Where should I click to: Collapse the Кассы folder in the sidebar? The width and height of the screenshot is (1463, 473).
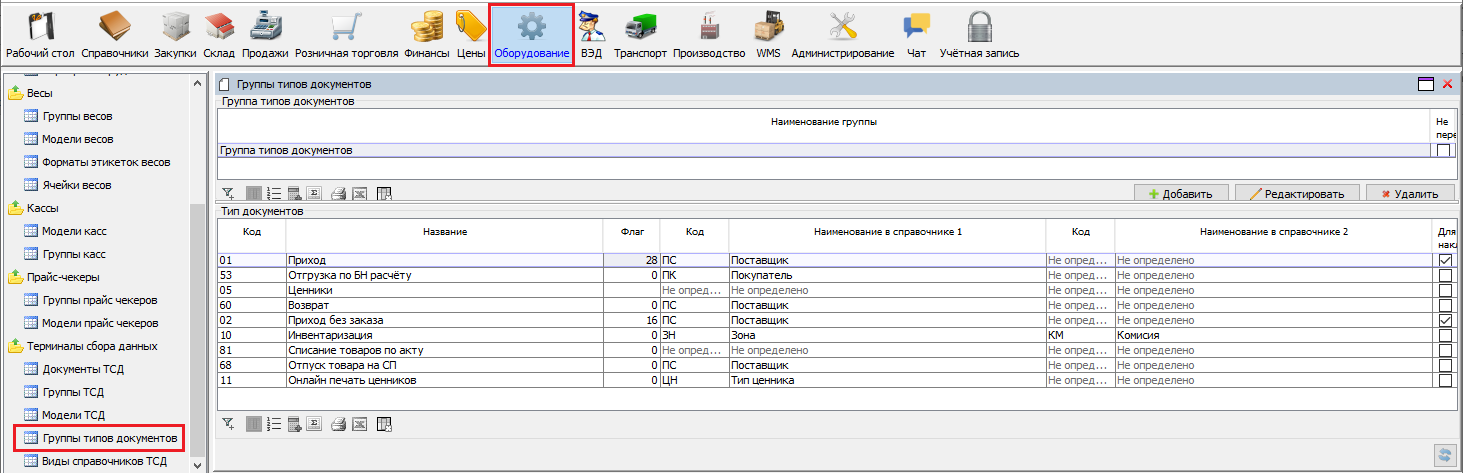pyautogui.click(x=16, y=208)
